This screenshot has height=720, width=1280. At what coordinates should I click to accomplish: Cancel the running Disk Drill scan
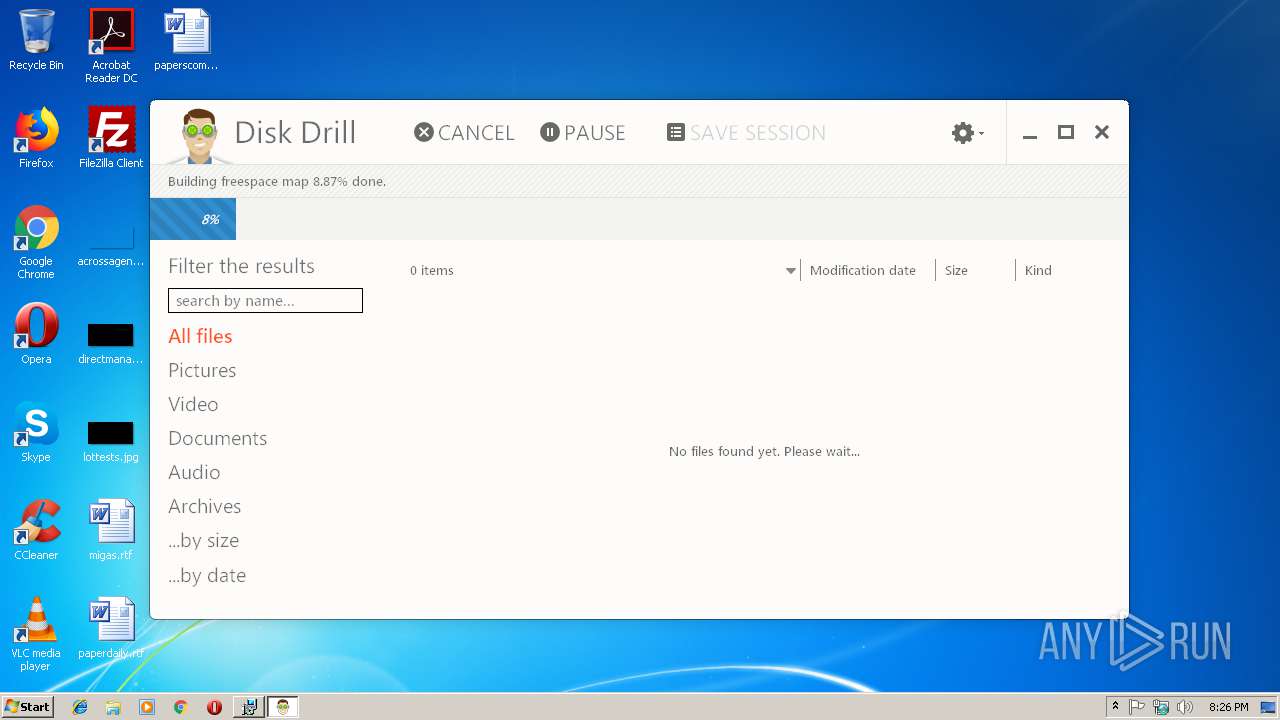464,132
